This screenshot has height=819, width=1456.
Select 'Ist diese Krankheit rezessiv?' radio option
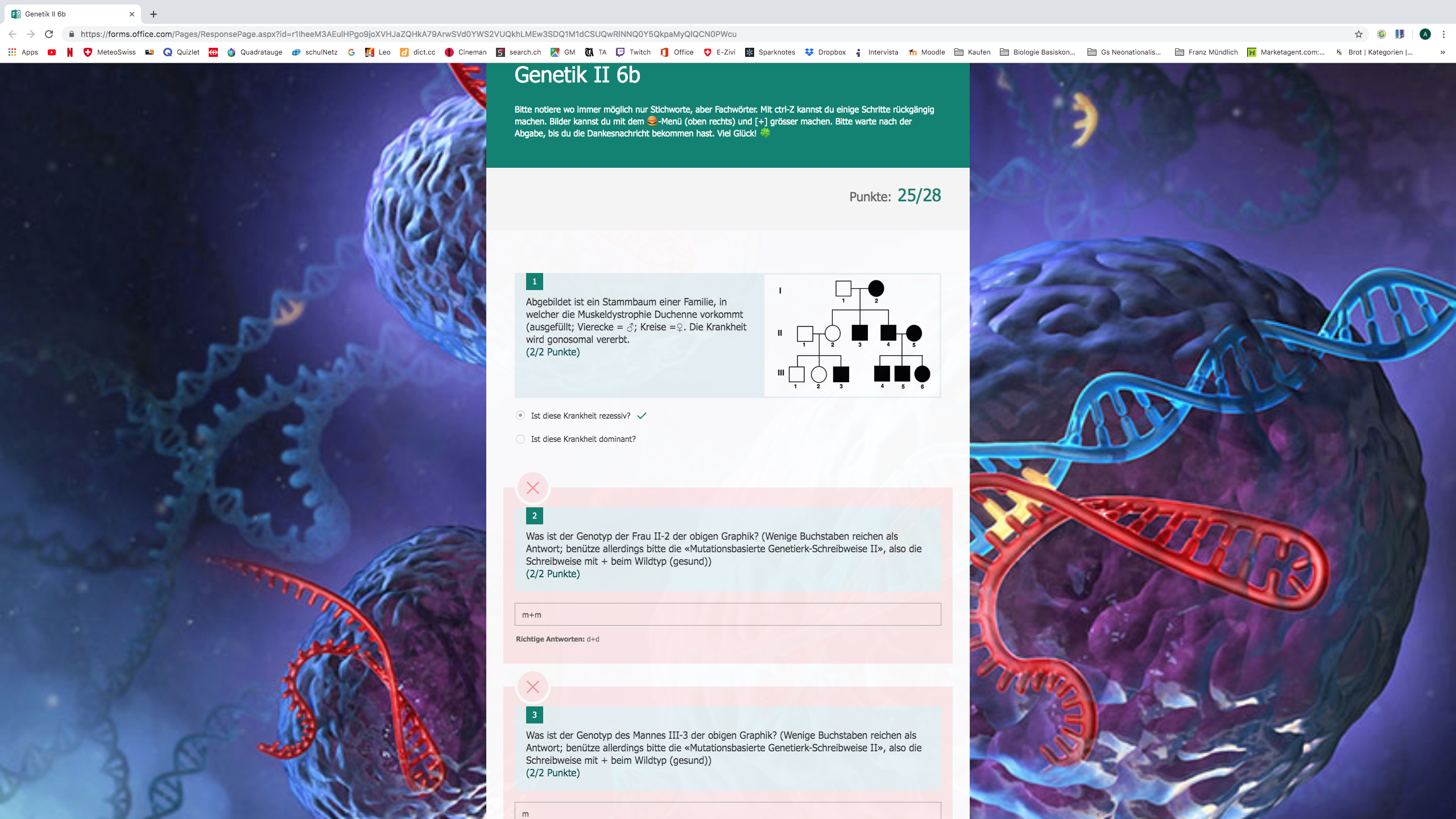[520, 416]
